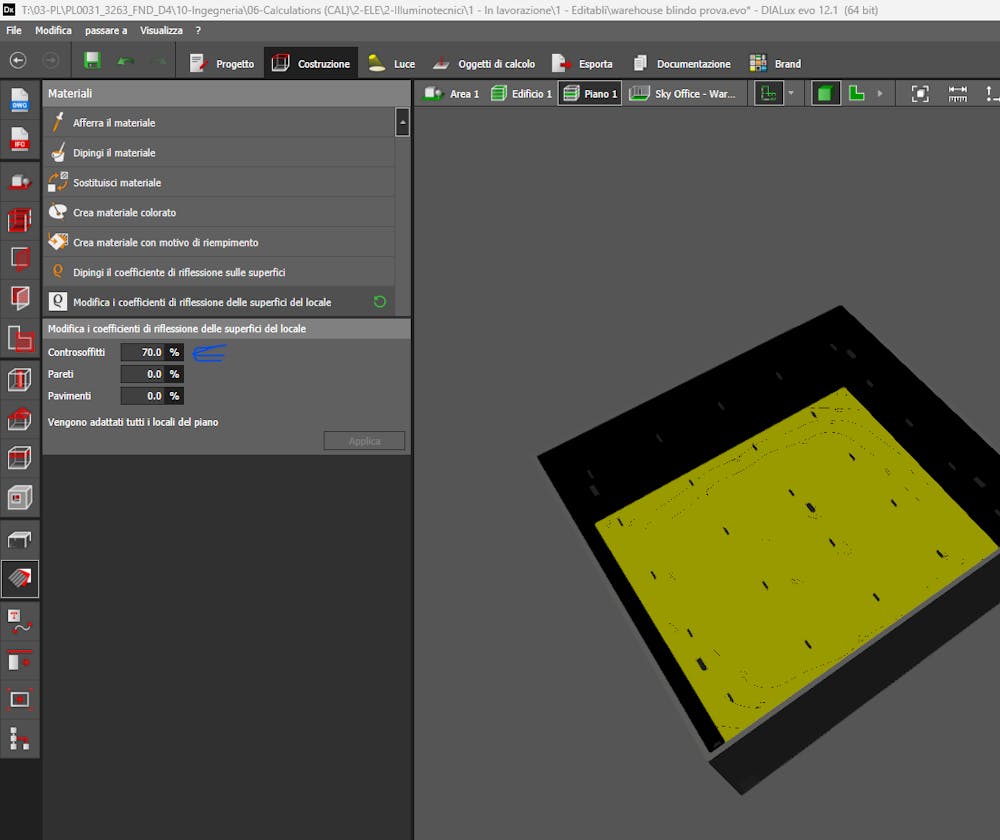Toggle the highlighted materials tool in sidebar
Viewport: 1000px width, 840px height.
(x=20, y=578)
